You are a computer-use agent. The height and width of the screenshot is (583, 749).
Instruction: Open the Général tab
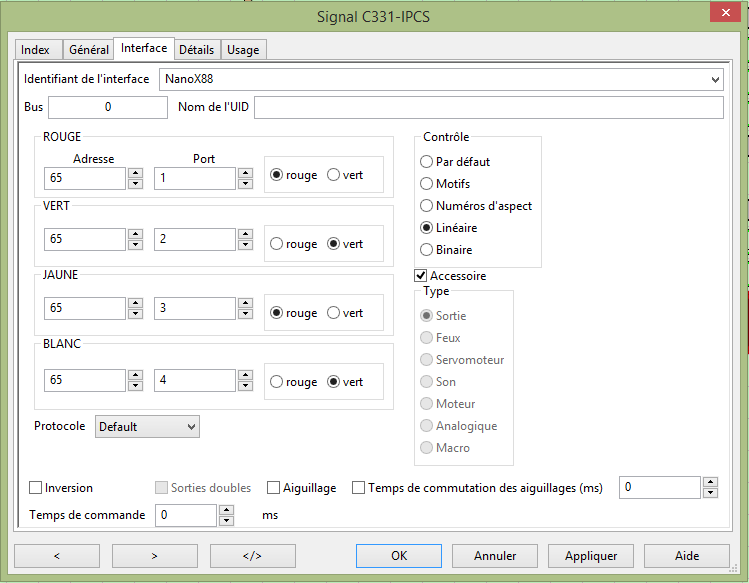click(89, 50)
